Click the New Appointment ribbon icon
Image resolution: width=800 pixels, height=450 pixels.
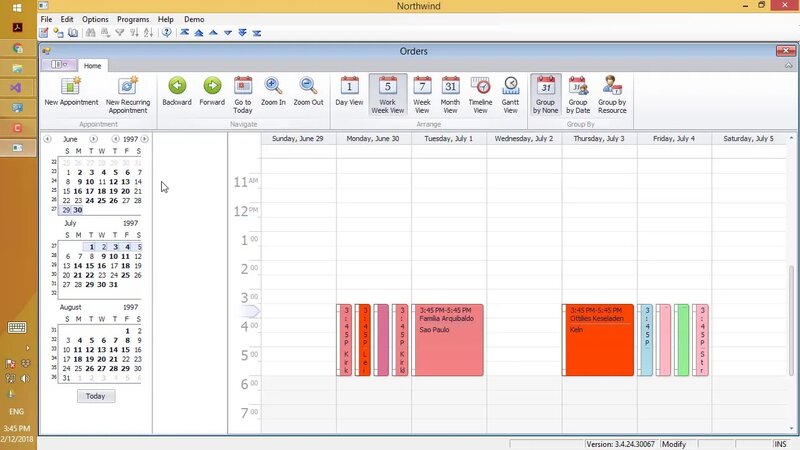[x=71, y=92]
